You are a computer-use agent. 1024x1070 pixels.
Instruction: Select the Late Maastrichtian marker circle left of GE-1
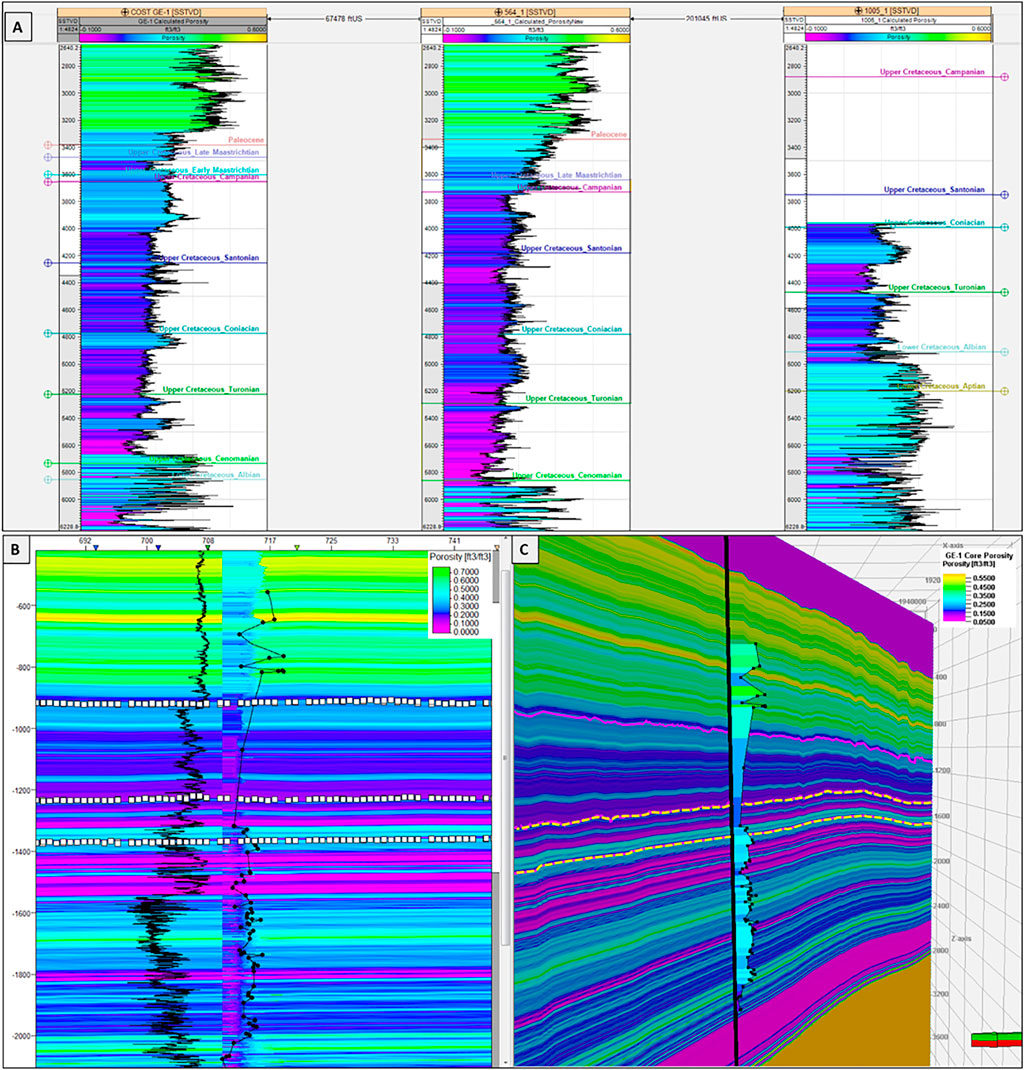(48, 158)
